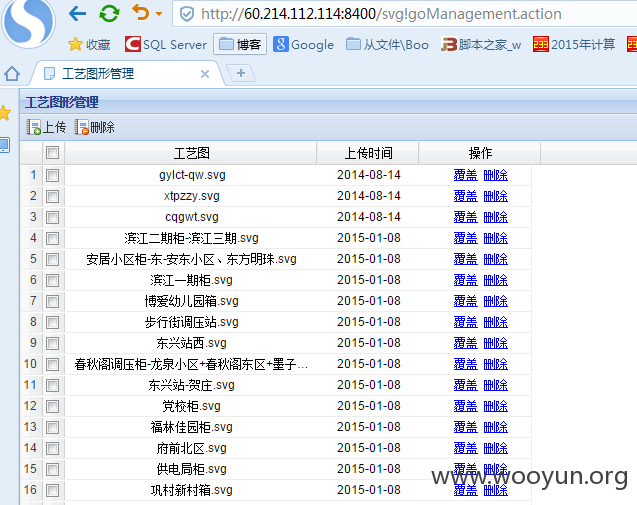Select file name 东兴站-贺庄.svg
This screenshot has height=505, width=637.
191,385
